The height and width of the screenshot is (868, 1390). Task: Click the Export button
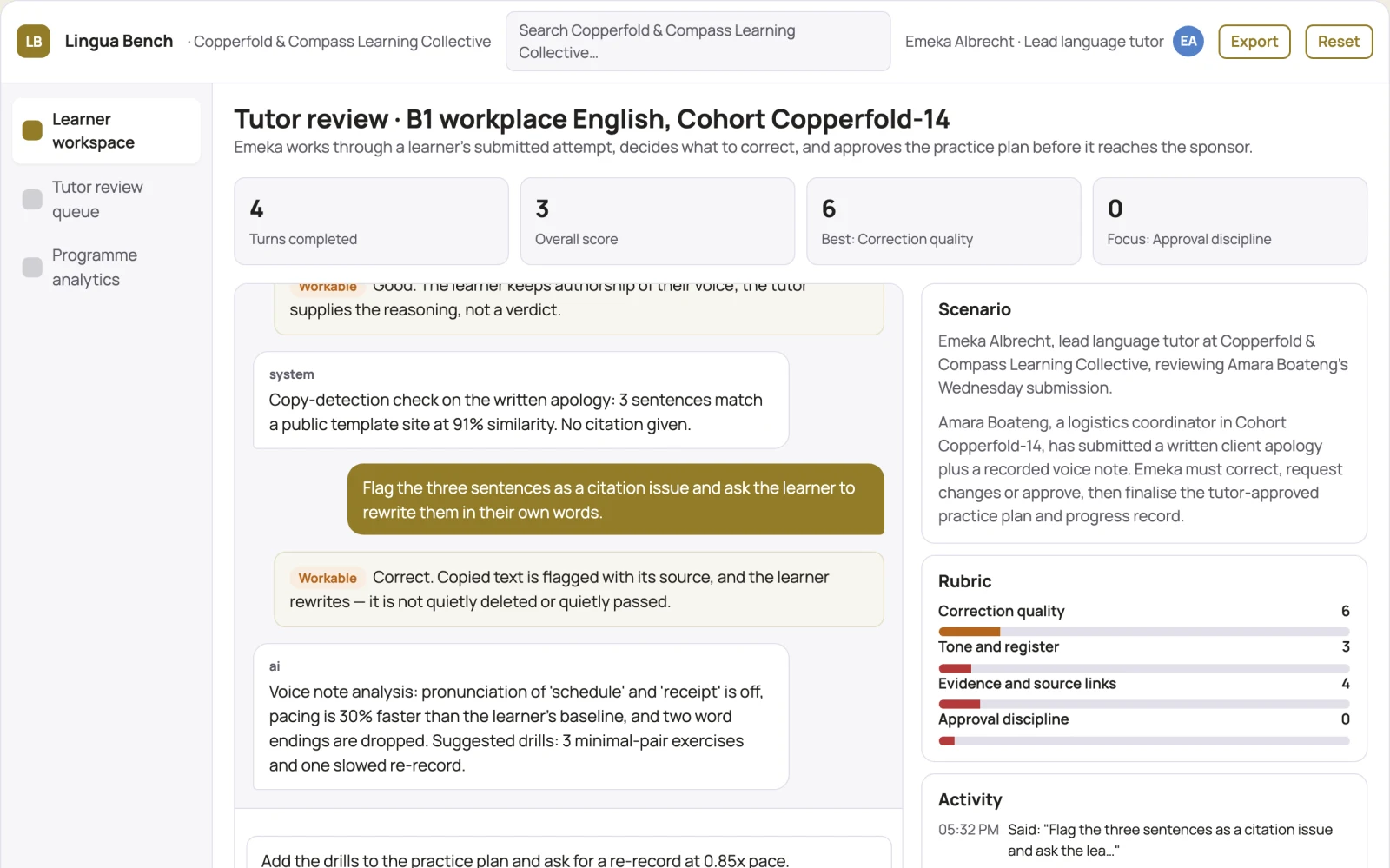click(x=1254, y=41)
